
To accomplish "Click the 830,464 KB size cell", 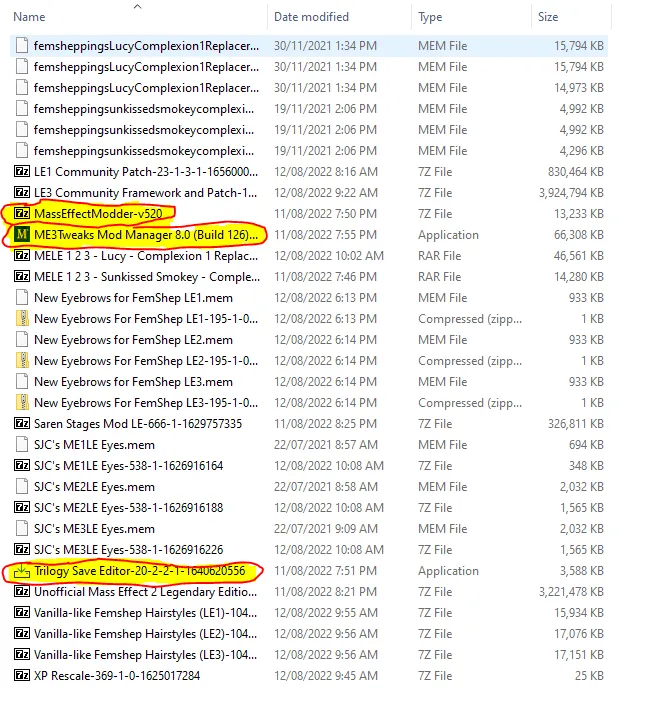I will (x=575, y=172).
